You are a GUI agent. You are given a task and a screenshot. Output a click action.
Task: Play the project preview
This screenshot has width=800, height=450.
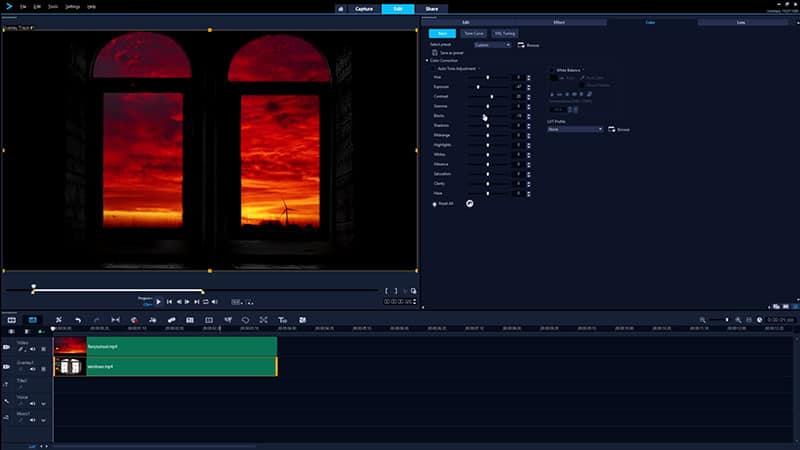(158, 302)
